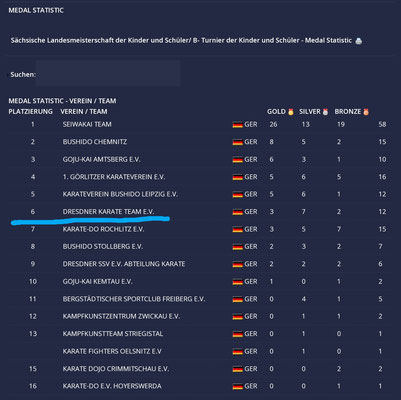
Task: Sort by SILVER column header
Action: [310, 112]
